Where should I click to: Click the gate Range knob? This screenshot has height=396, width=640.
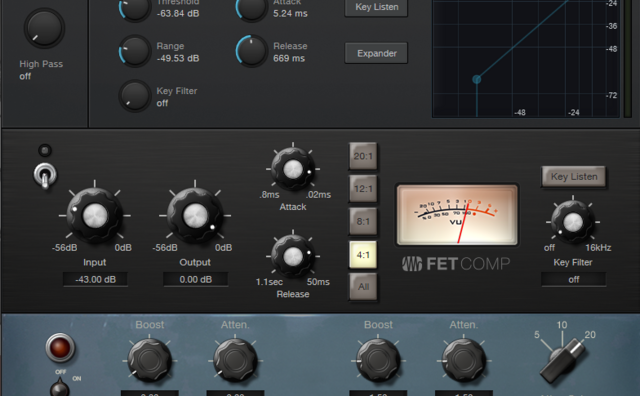pyautogui.click(x=135, y=51)
